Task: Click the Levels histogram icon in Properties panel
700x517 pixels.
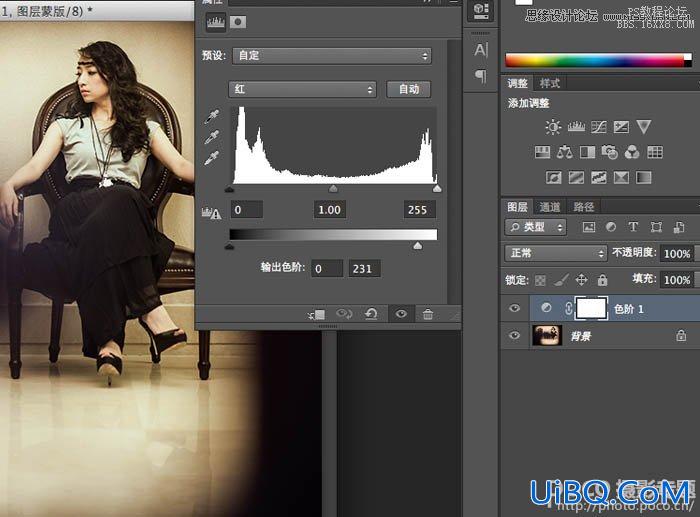Action: click(216, 22)
